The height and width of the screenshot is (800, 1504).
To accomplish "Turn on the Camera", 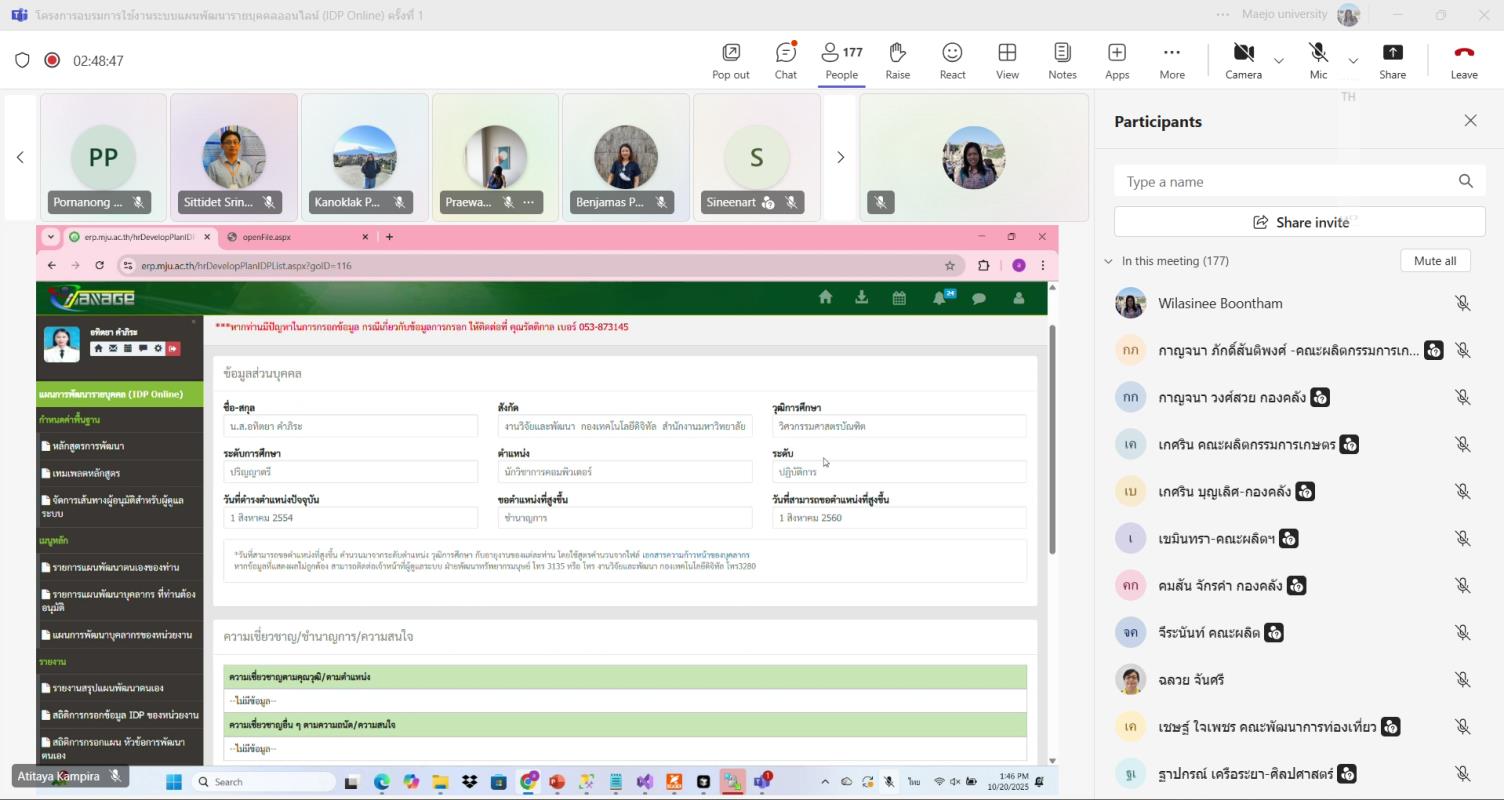I will pos(1243,60).
